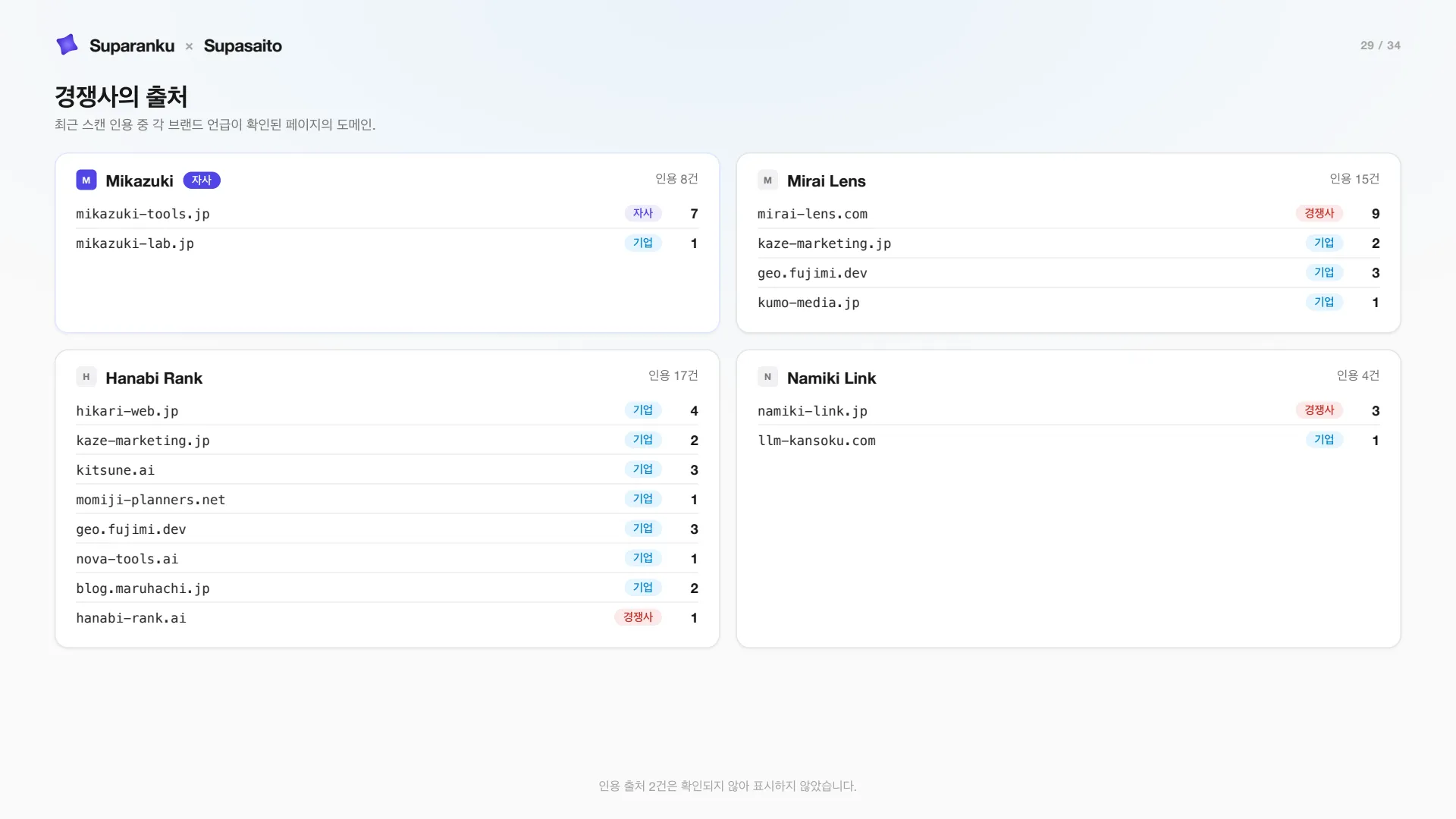Click the 자사 badge beside Mikazuki title
The width and height of the screenshot is (1456, 819).
(202, 180)
